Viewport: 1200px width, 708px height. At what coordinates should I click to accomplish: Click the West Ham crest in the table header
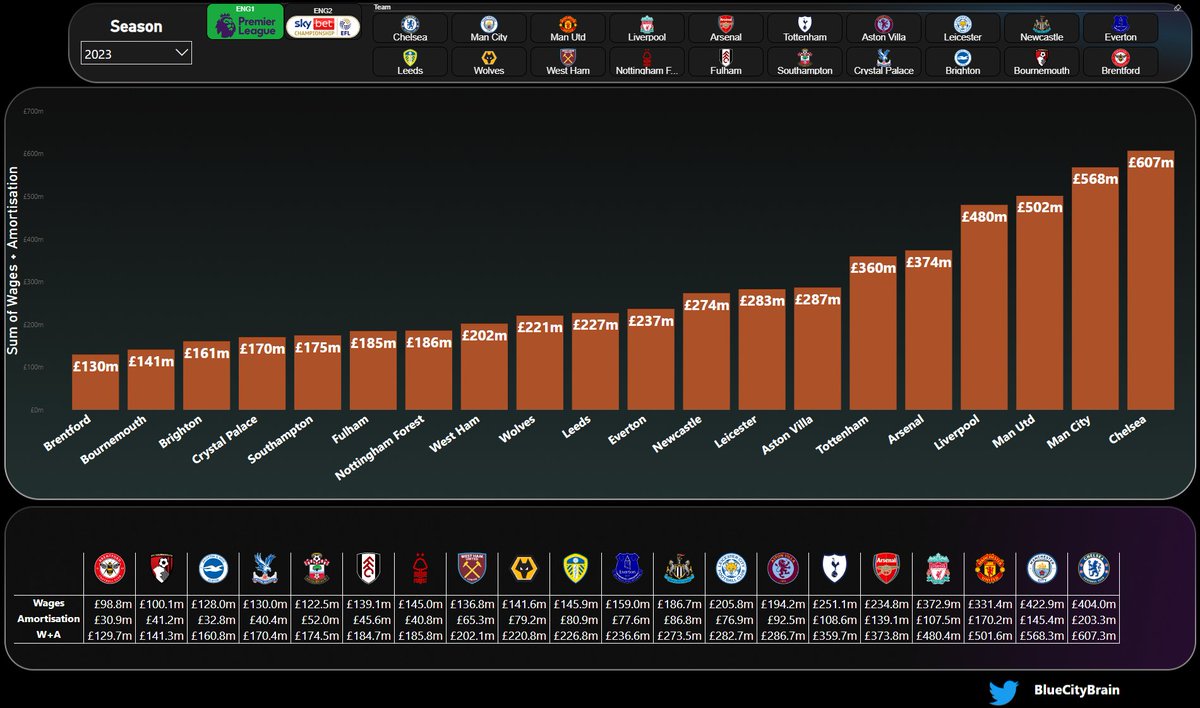coord(470,569)
